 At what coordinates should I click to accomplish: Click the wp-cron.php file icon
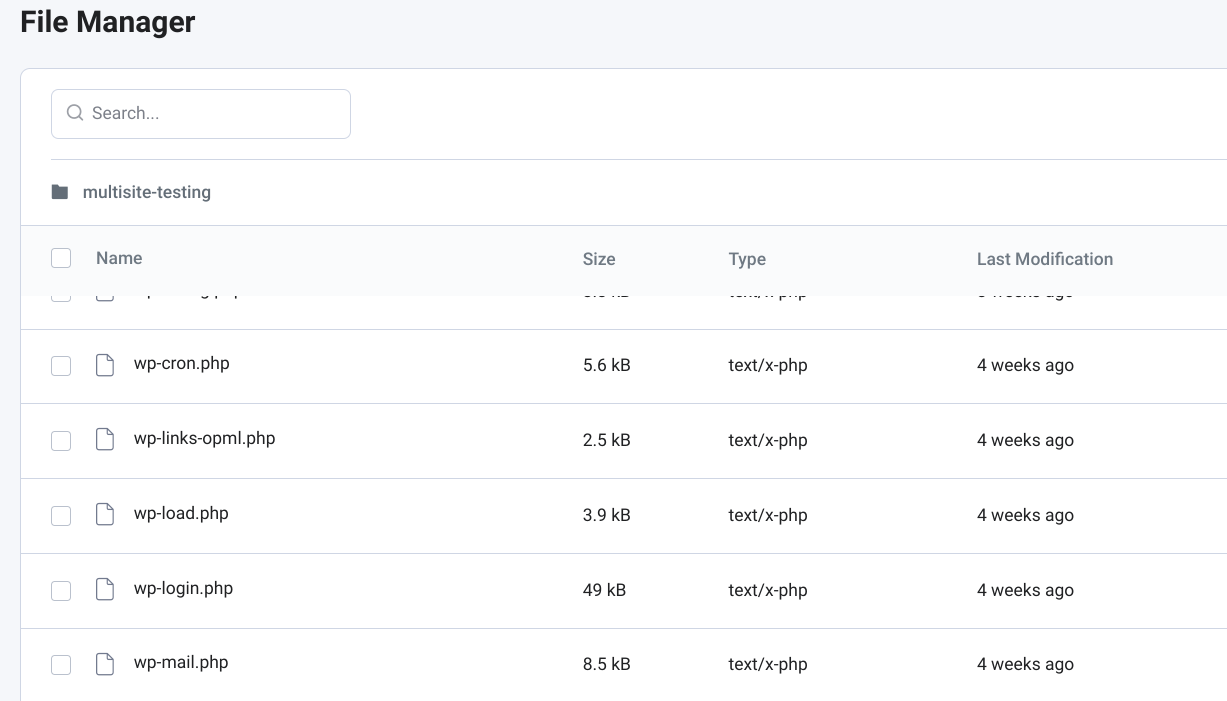105,365
